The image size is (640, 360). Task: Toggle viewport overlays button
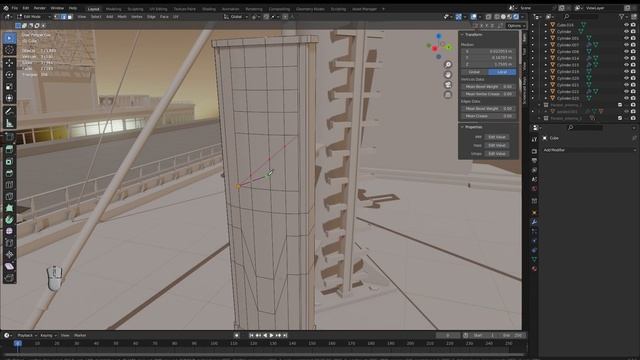(473, 17)
